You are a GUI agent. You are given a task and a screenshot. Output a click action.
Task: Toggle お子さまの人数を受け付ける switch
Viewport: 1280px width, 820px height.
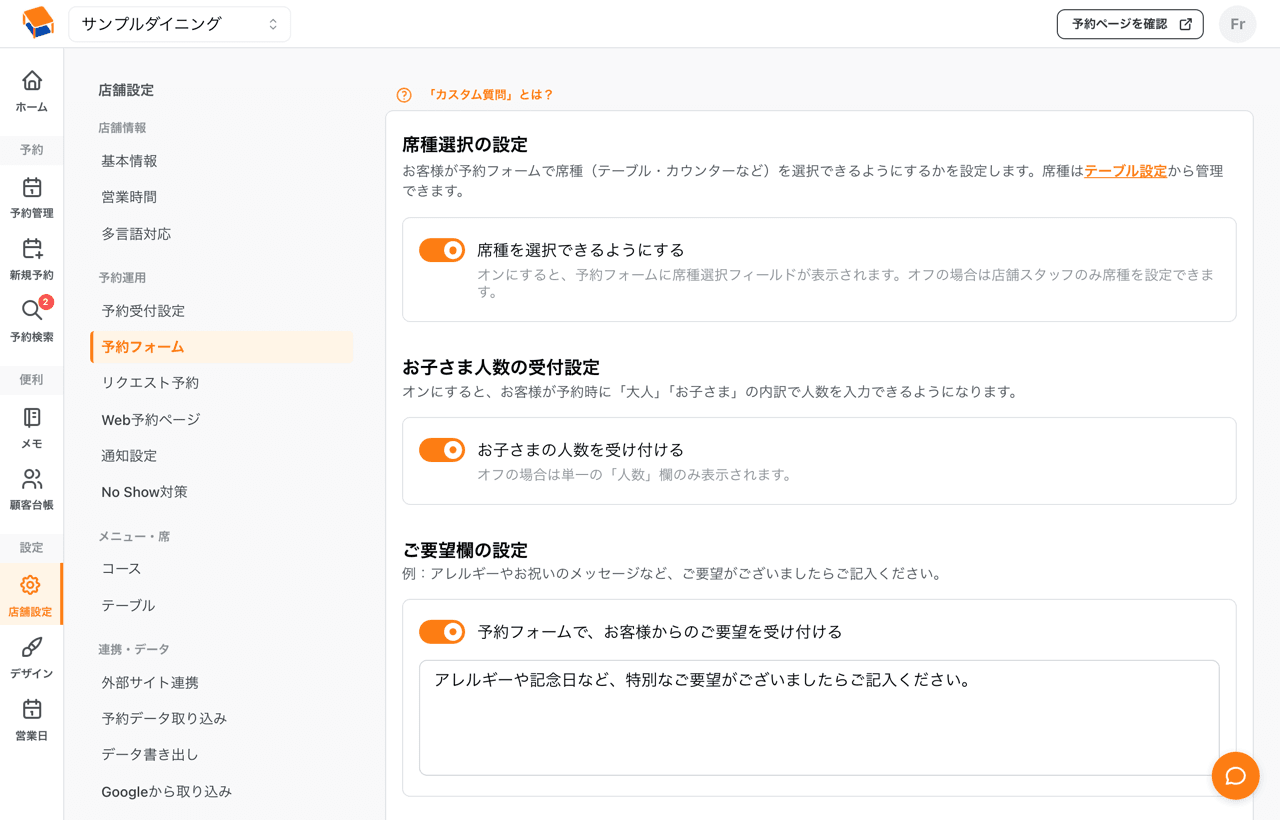[x=442, y=450]
